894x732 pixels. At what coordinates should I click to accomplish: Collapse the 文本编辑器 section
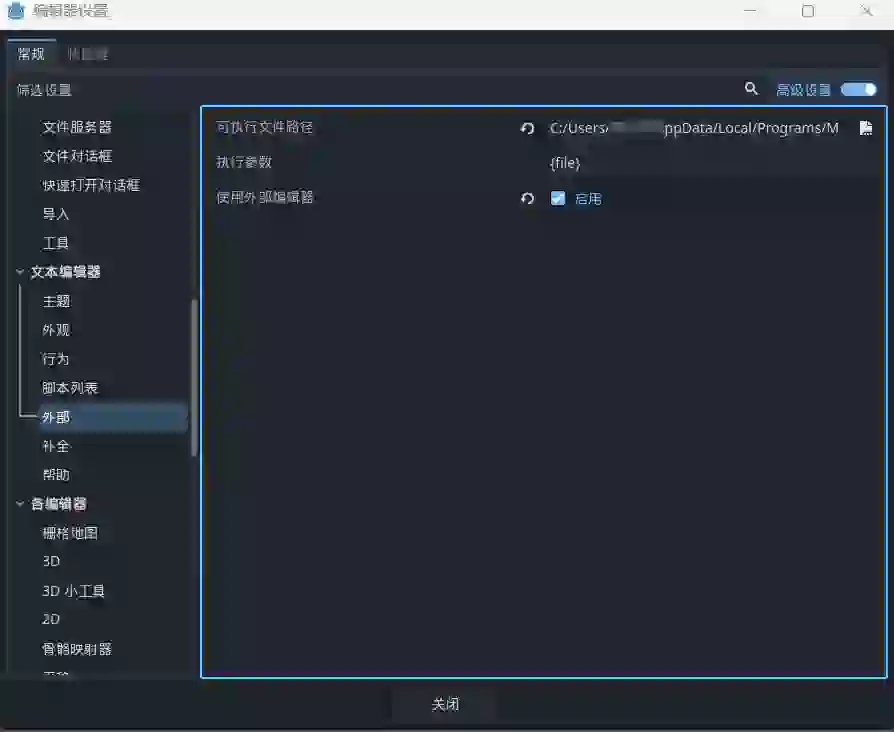tap(20, 272)
